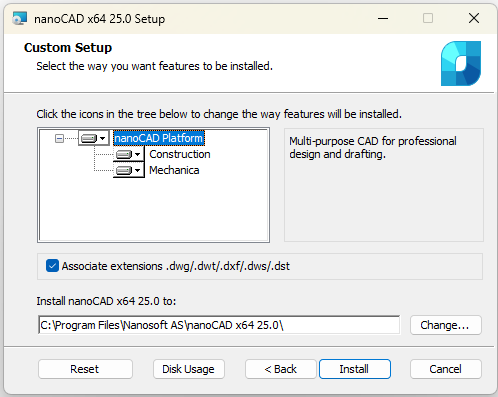Uncheck Associate extensions .dwg/.dwt/.dxf checkbox
This screenshot has height=397, width=498.
pyautogui.click(x=52, y=266)
